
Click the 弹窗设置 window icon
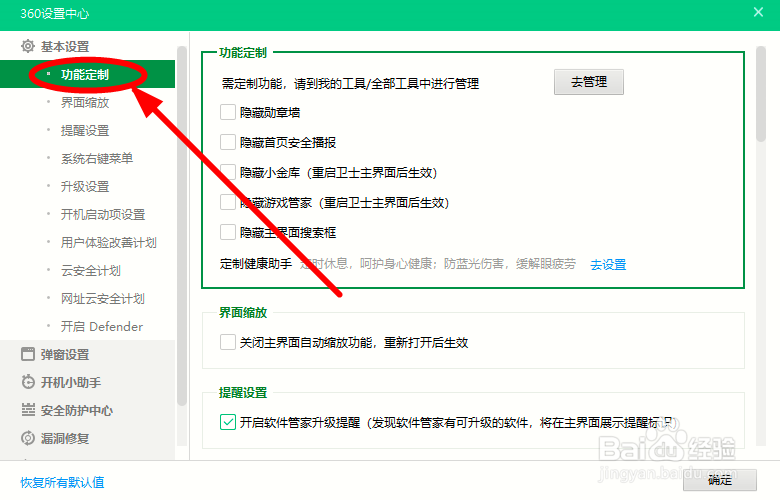28,354
